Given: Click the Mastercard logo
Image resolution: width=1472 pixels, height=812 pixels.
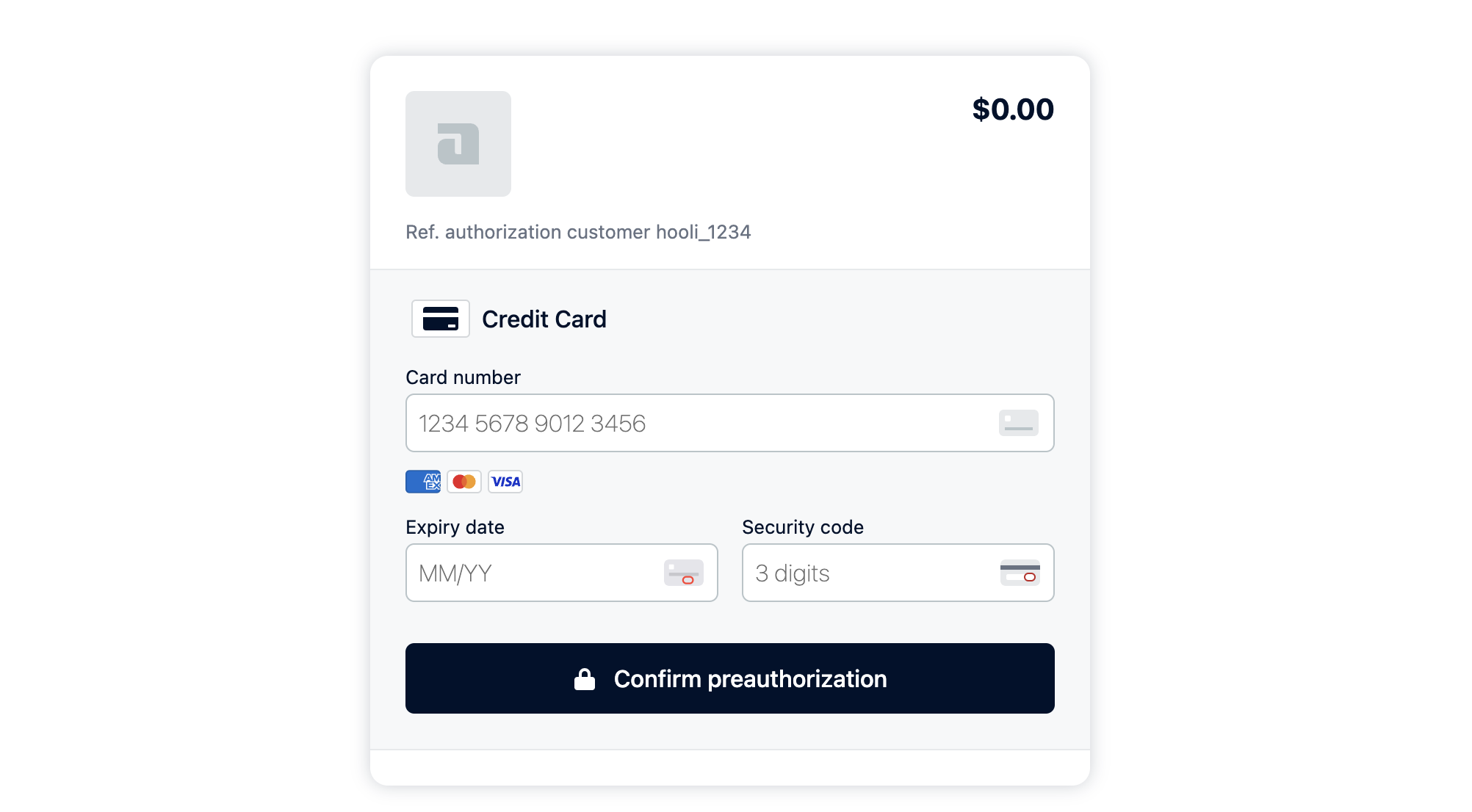Looking at the screenshot, I should click(464, 482).
